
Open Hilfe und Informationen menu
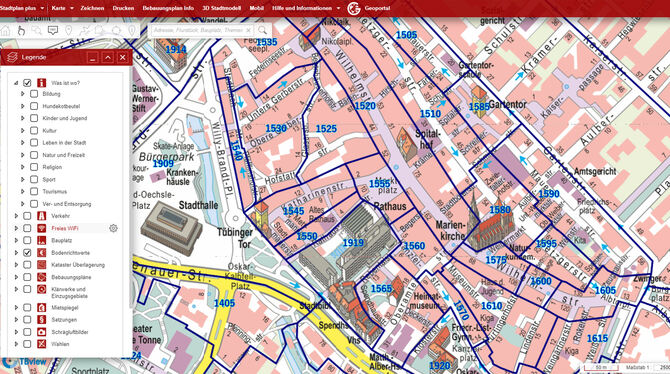tap(306, 8)
